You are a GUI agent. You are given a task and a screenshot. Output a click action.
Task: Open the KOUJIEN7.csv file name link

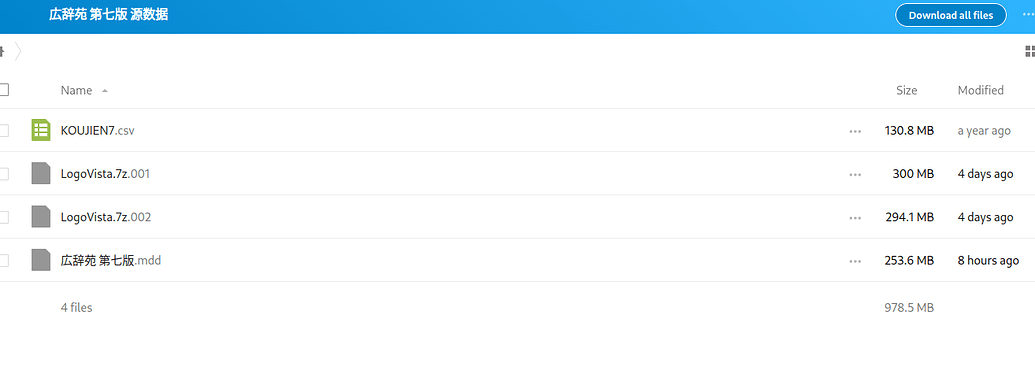coord(98,131)
